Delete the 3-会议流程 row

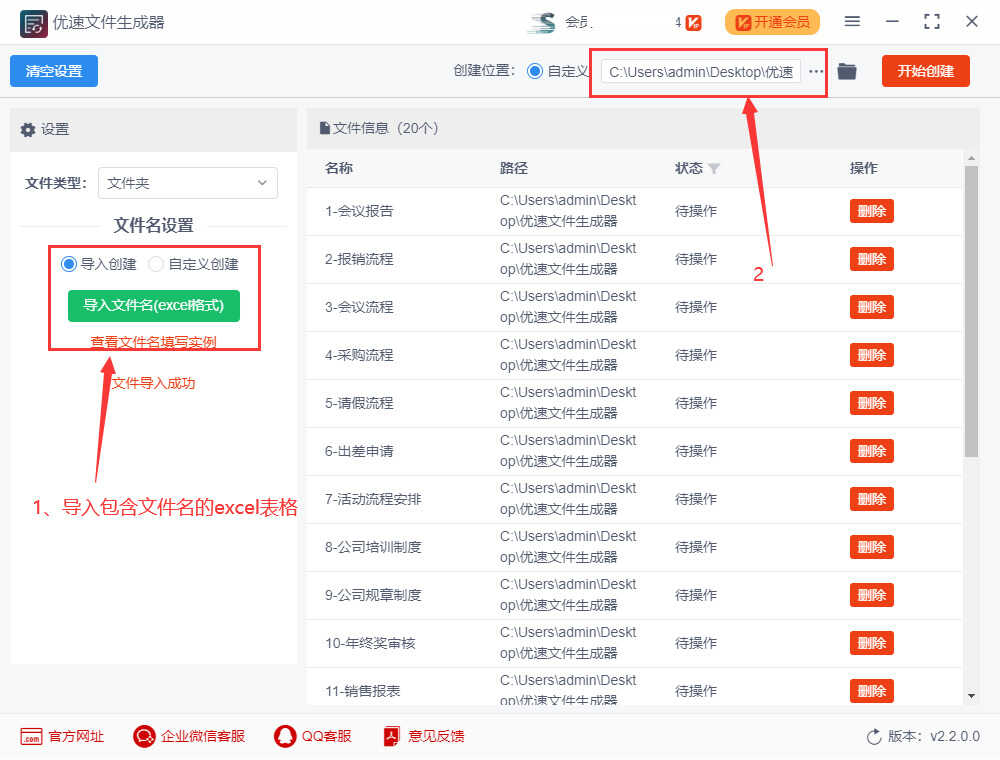pyautogui.click(x=871, y=307)
